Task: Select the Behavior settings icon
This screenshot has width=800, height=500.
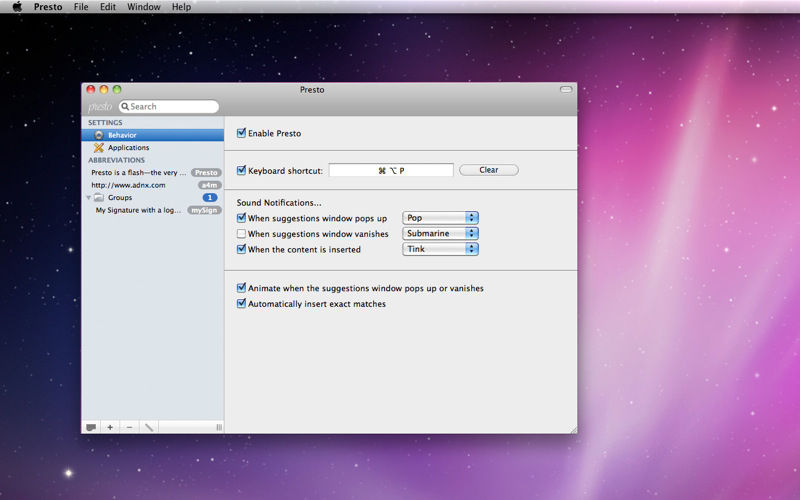Action: click(99, 135)
